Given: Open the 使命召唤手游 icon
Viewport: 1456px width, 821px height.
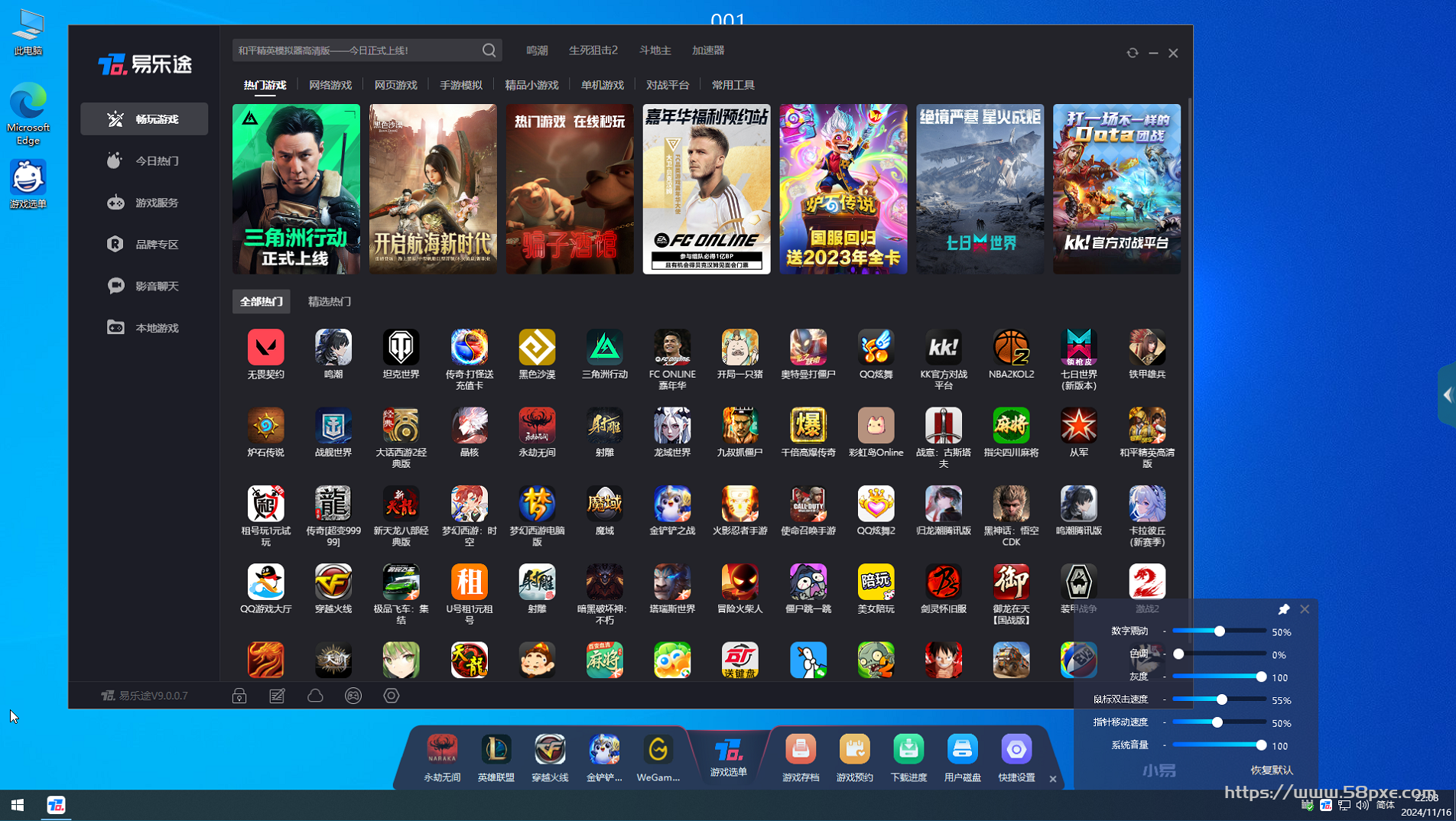Looking at the screenshot, I should tap(808, 504).
